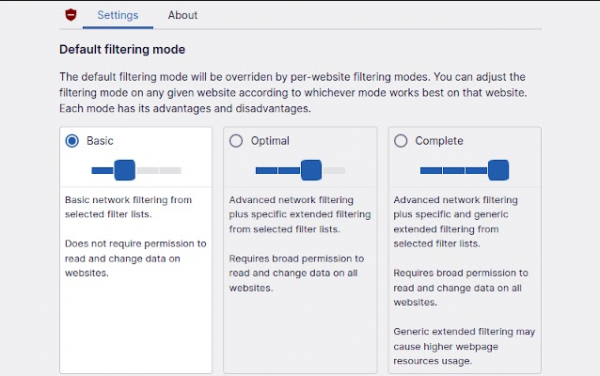Click the Basic label text
The height and width of the screenshot is (376, 600).
point(100,141)
